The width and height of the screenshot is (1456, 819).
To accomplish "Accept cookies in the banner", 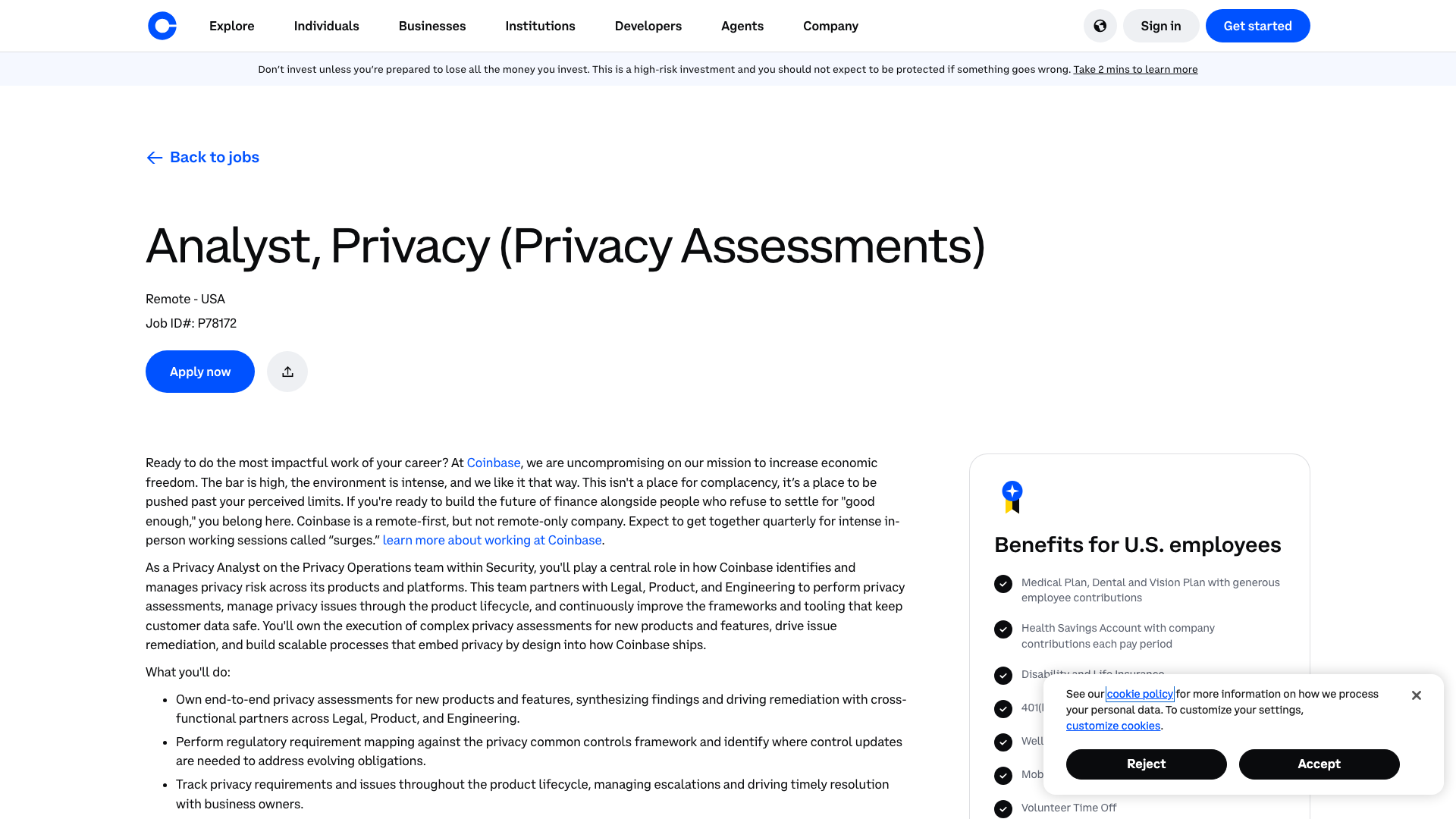I will (x=1319, y=764).
